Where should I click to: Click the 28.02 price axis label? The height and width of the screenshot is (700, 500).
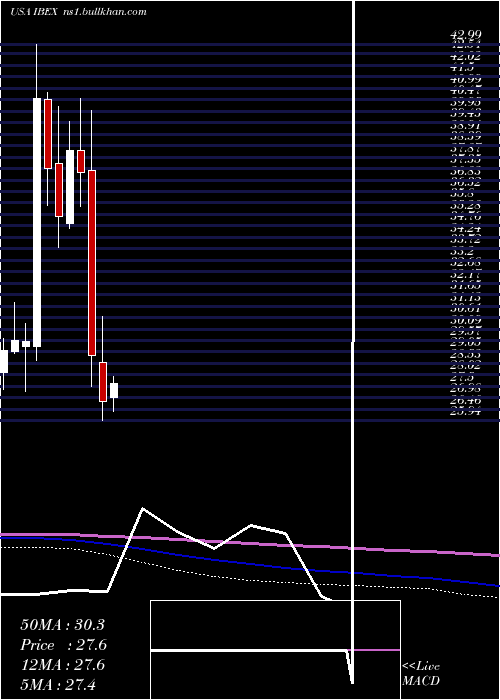pyautogui.click(x=466, y=367)
